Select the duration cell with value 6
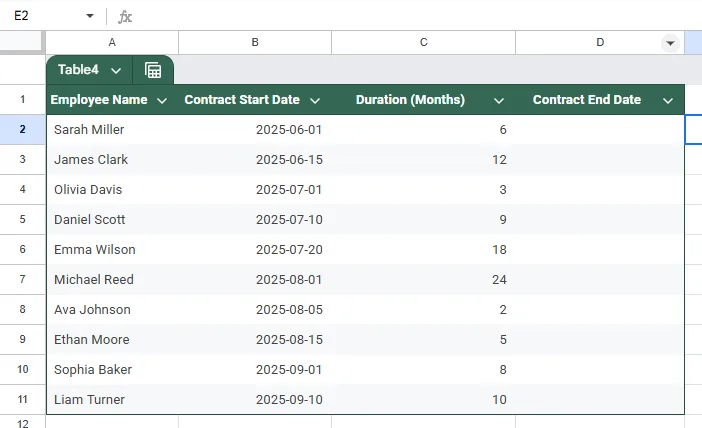 pos(424,129)
